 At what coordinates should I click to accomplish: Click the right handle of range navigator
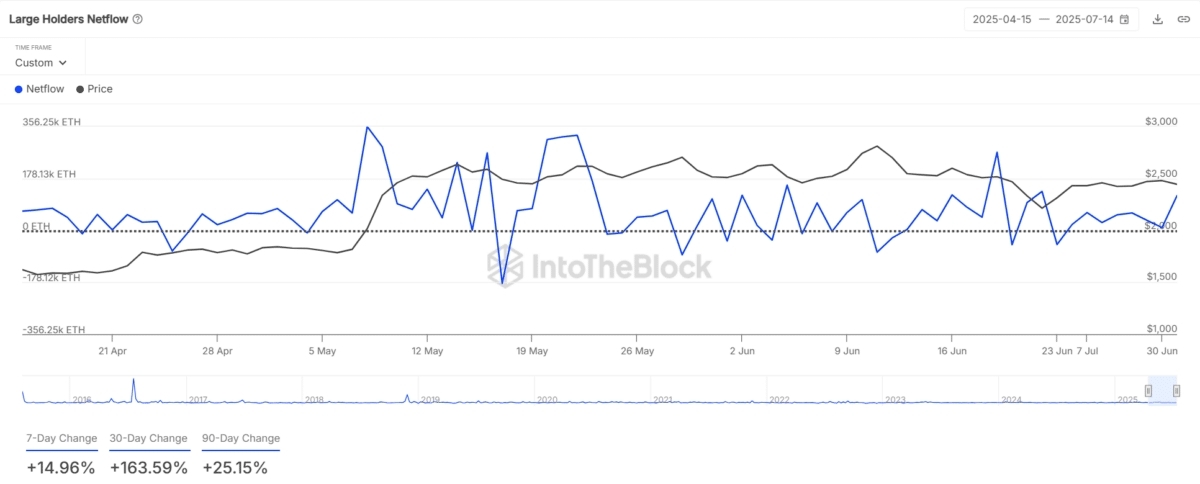(1177, 390)
